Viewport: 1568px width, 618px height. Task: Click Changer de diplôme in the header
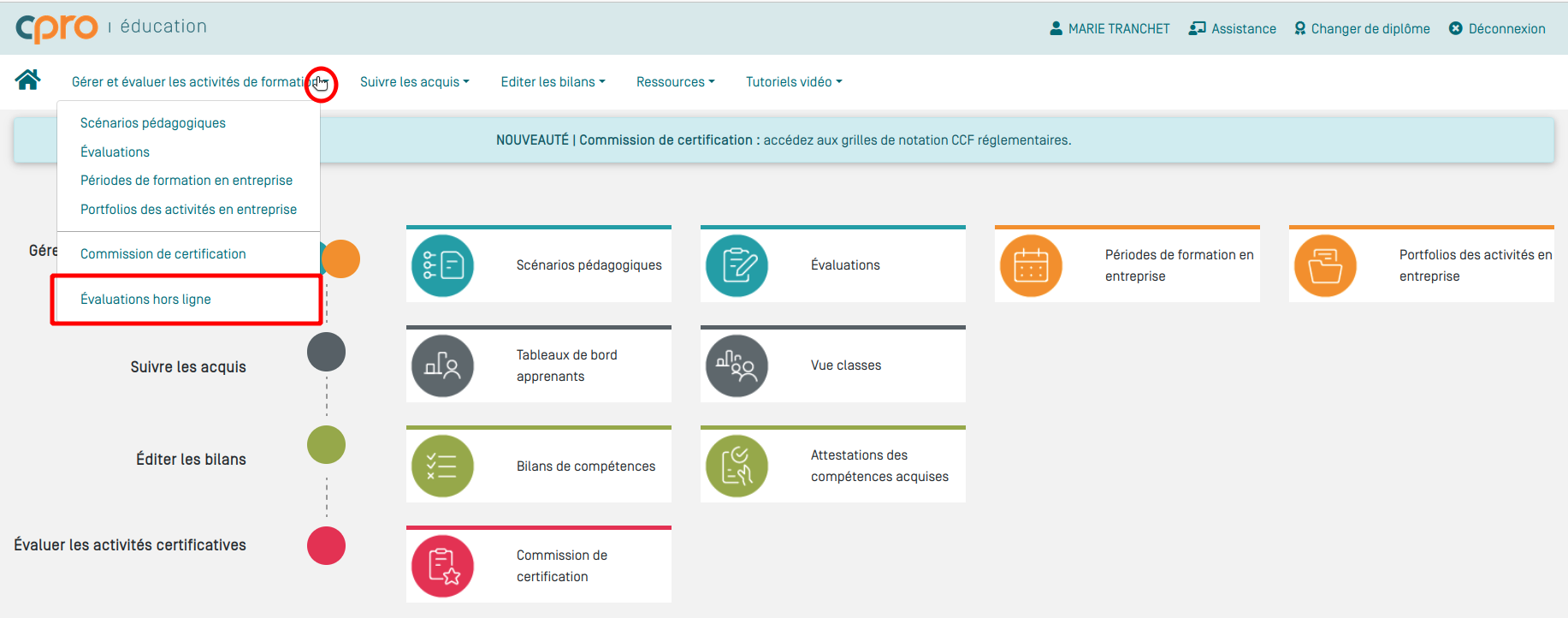tap(1362, 29)
